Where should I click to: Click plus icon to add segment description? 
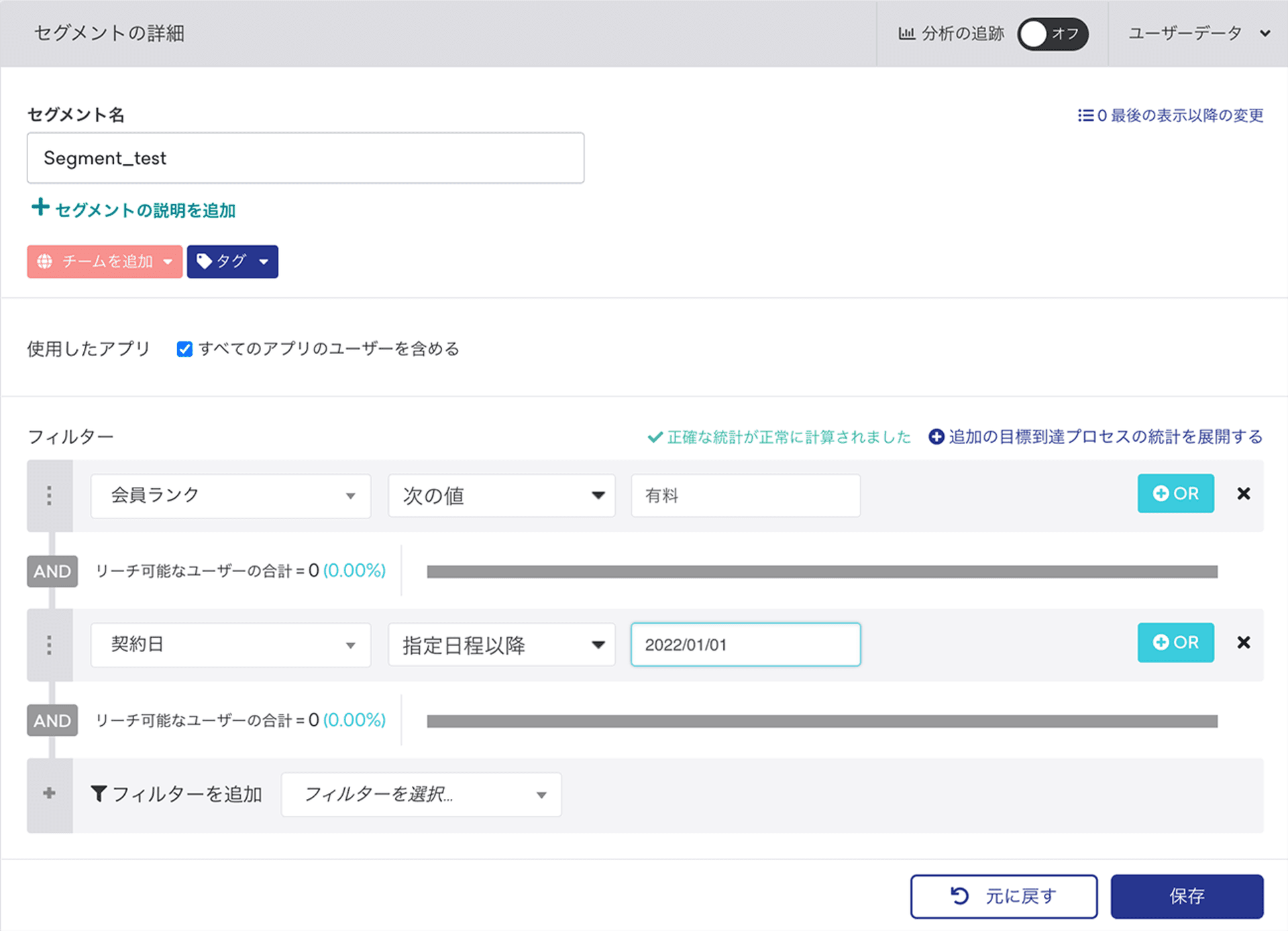(40, 207)
